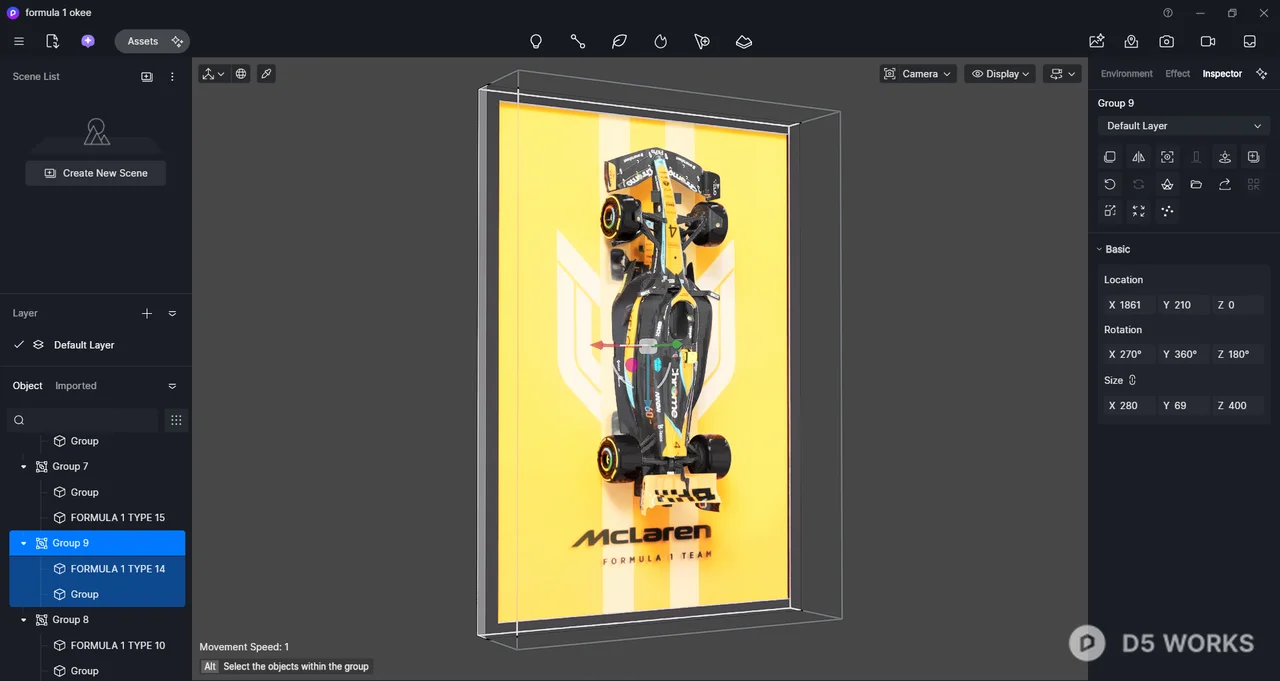Click the replace object icon in Inspector
The width and height of the screenshot is (1280, 681).
point(1110,211)
